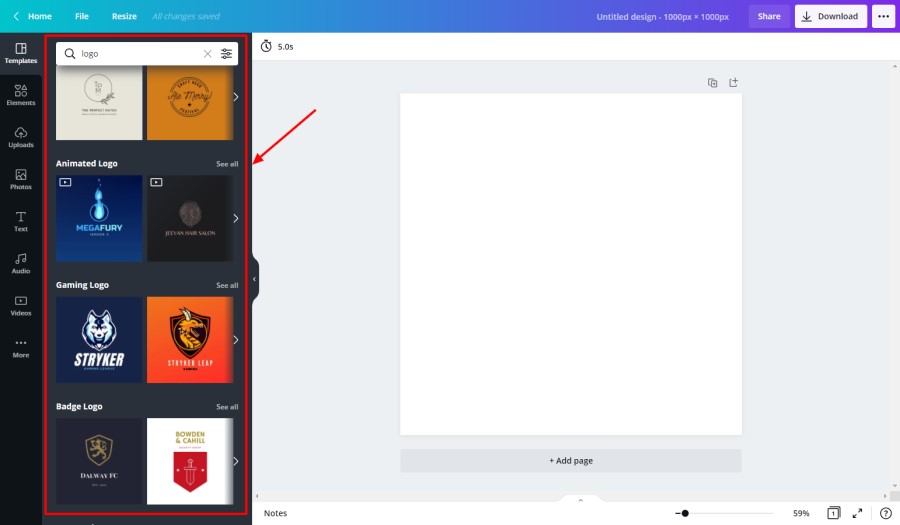The height and width of the screenshot is (525, 900).
Task: Click See all for Gaming Logo
Action: tap(227, 285)
